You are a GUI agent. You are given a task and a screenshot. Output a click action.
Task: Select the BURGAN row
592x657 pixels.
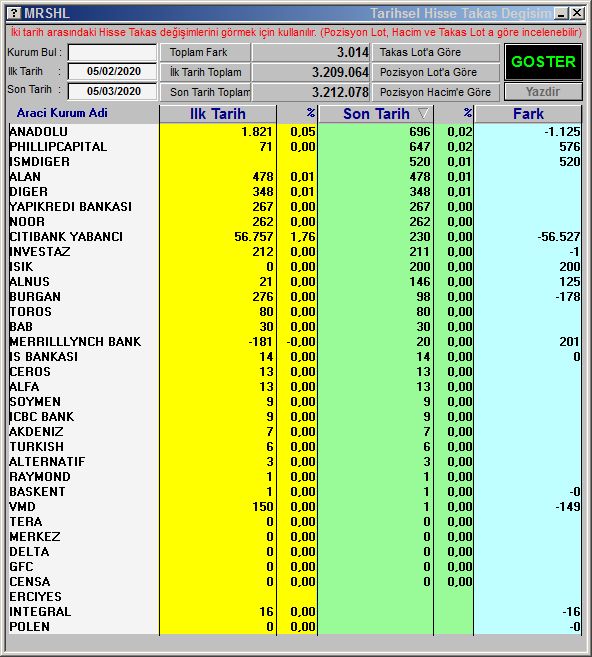(x=295, y=297)
